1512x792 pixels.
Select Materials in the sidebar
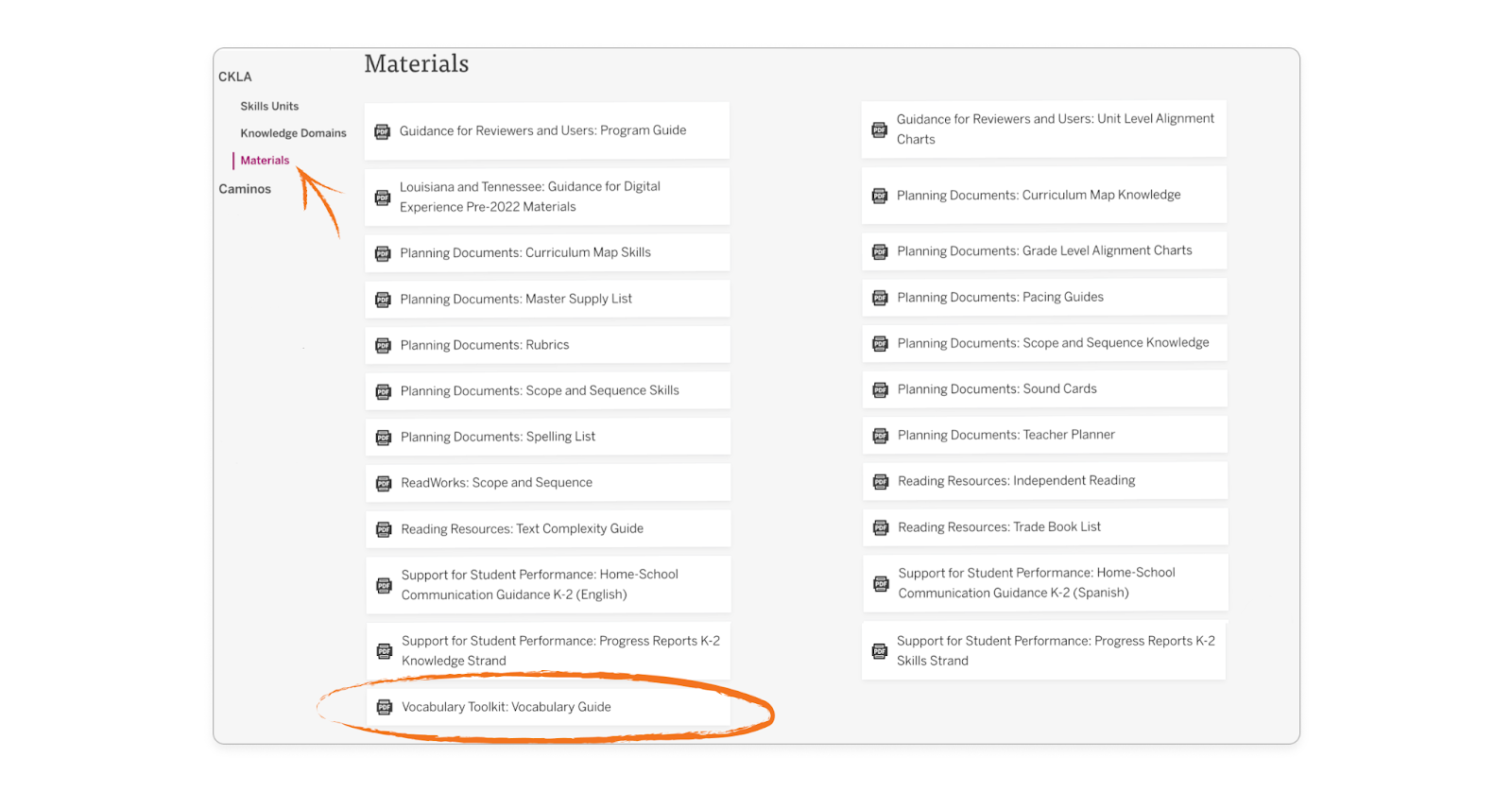point(265,161)
